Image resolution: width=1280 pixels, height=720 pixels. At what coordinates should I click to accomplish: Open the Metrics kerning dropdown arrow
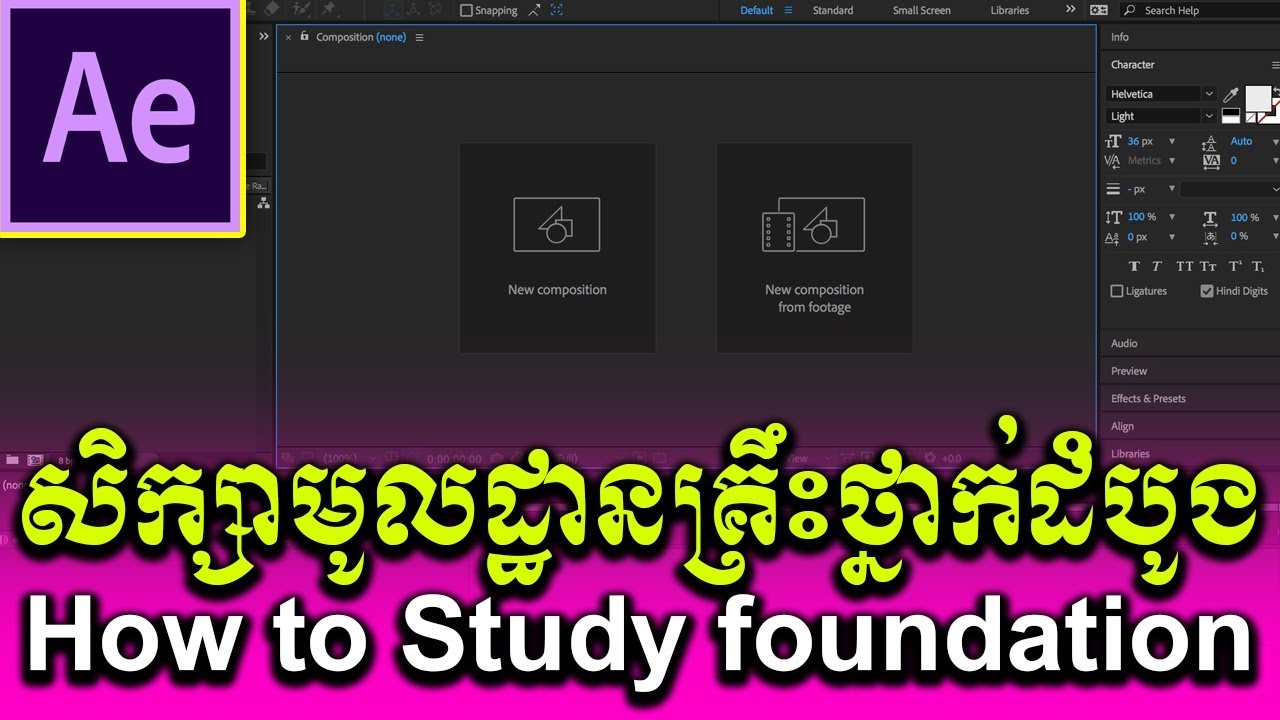(x=1172, y=160)
